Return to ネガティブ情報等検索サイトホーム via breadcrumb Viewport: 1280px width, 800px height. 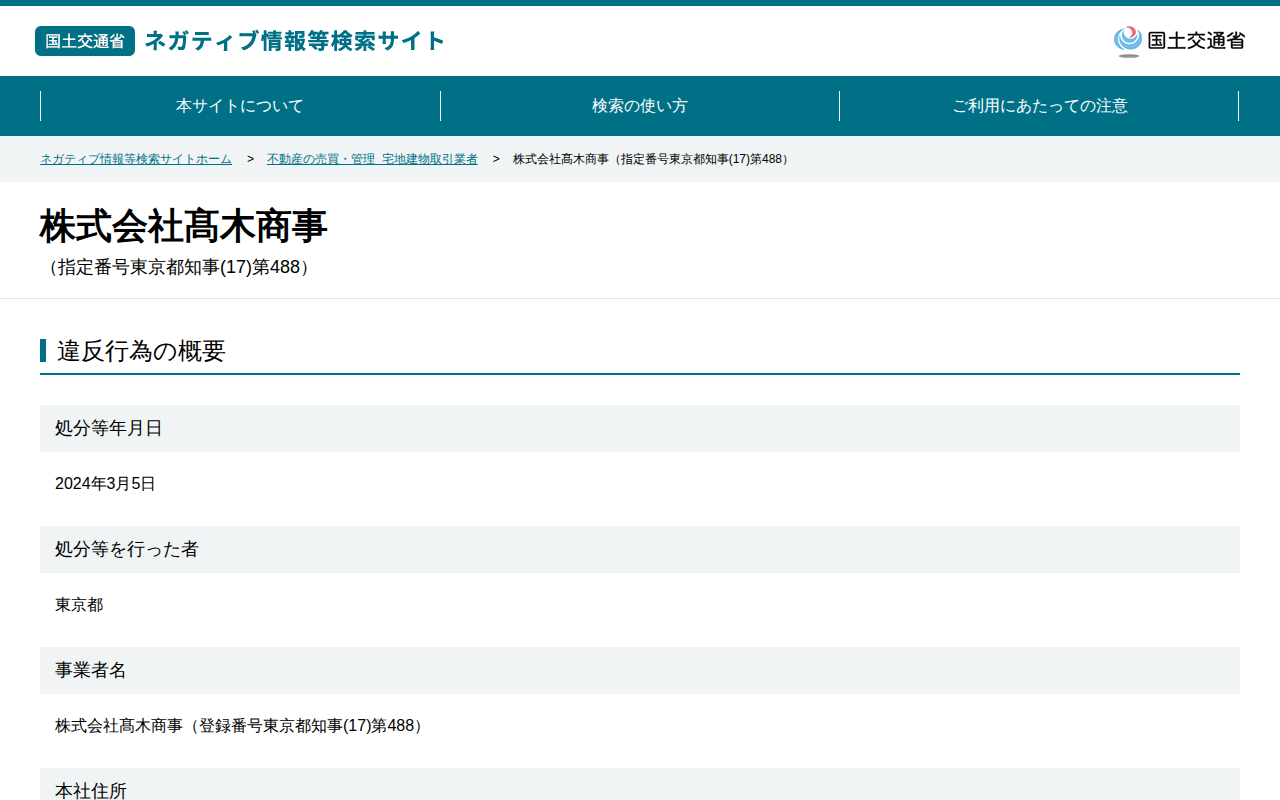(x=136, y=159)
